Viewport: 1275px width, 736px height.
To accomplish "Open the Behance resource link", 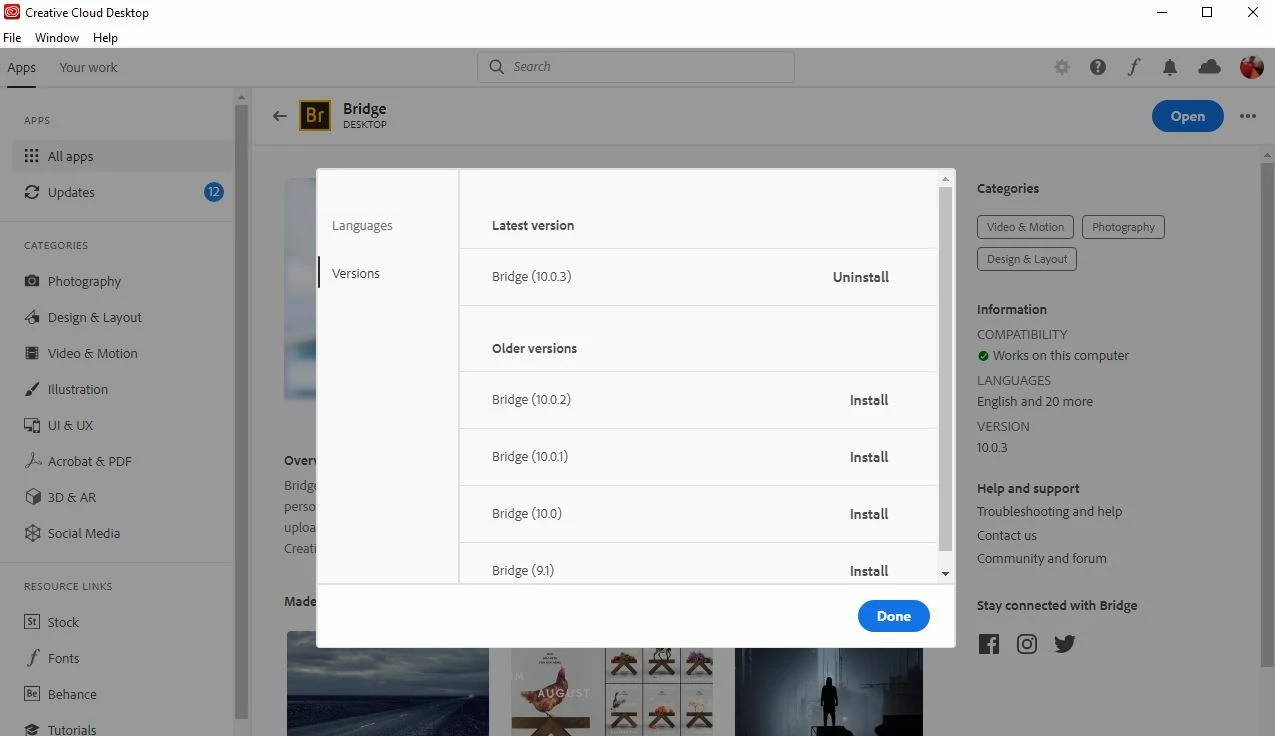I will [x=61, y=694].
